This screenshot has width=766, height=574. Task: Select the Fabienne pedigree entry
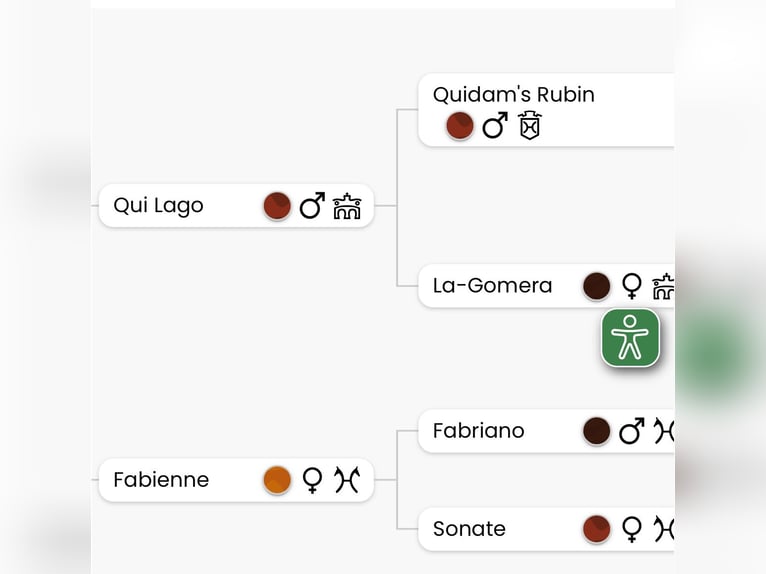161,480
